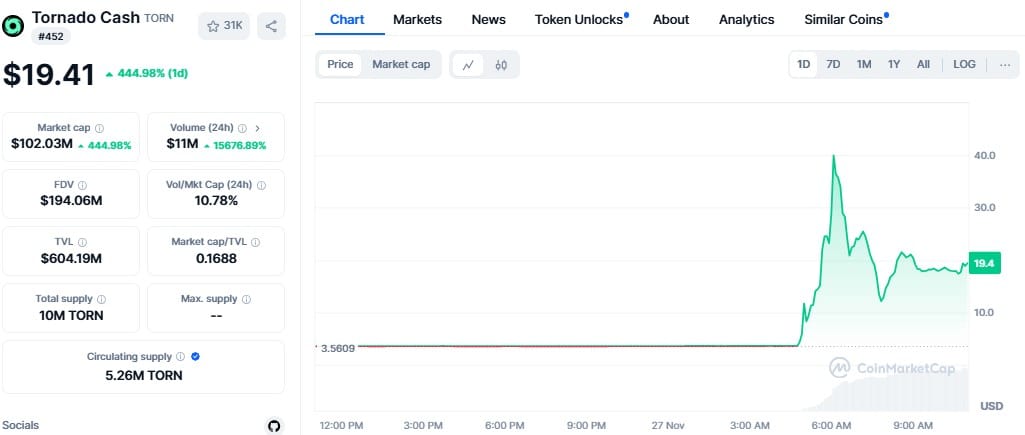The width and height of the screenshot is (1025, 435).
Task: Select the 1M time range
Action: pos(864,64)
